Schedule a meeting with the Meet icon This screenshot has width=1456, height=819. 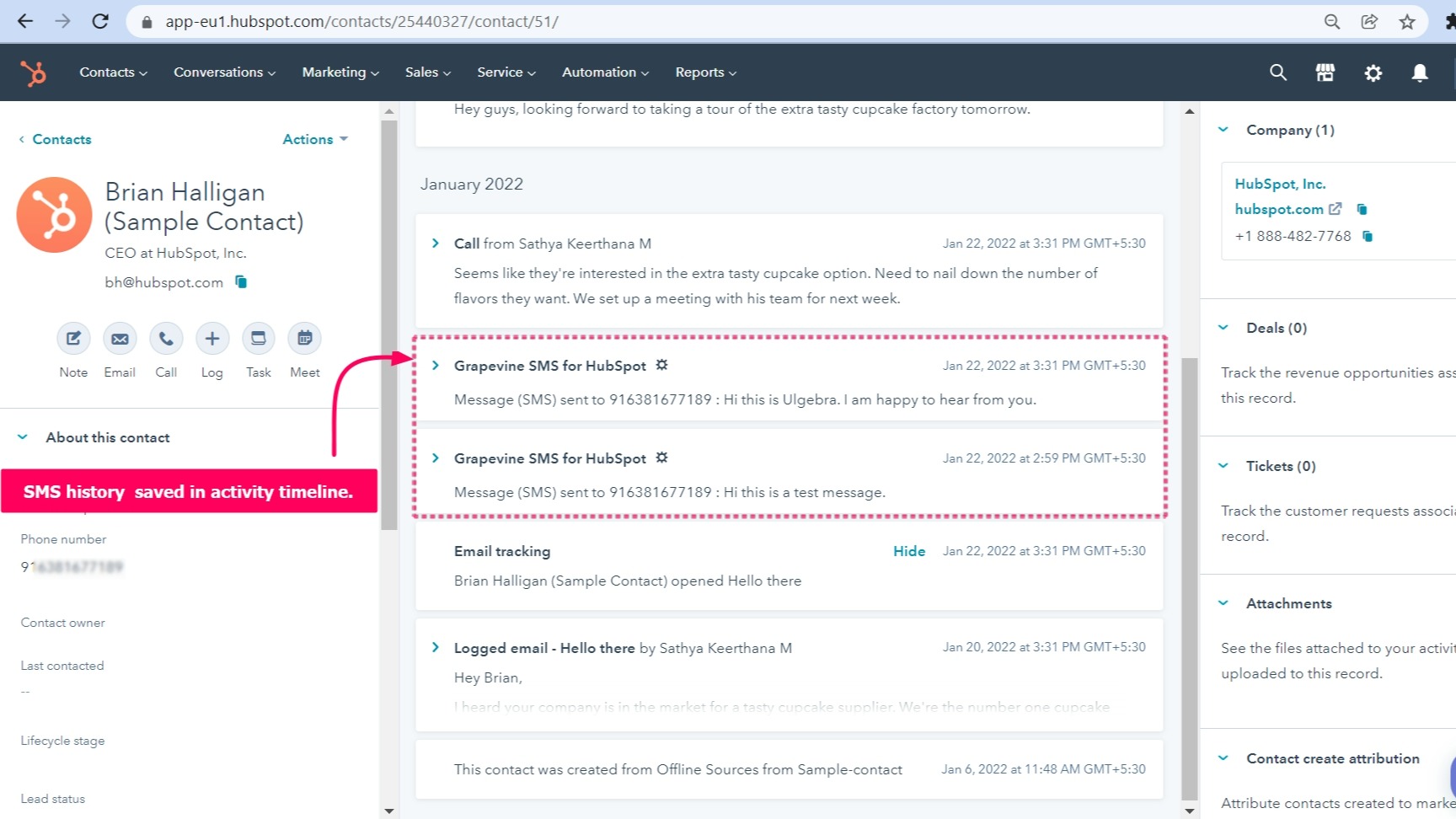[304, 339]
